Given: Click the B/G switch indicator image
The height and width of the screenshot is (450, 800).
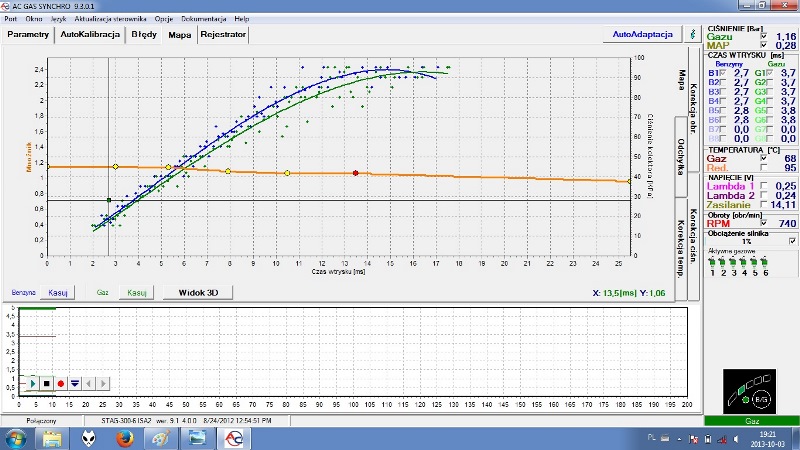Looking at the screenshot, I should click(749, 391).
